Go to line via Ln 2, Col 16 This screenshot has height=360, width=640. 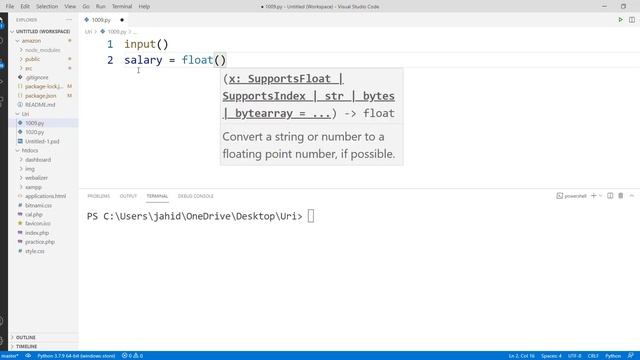522,356
